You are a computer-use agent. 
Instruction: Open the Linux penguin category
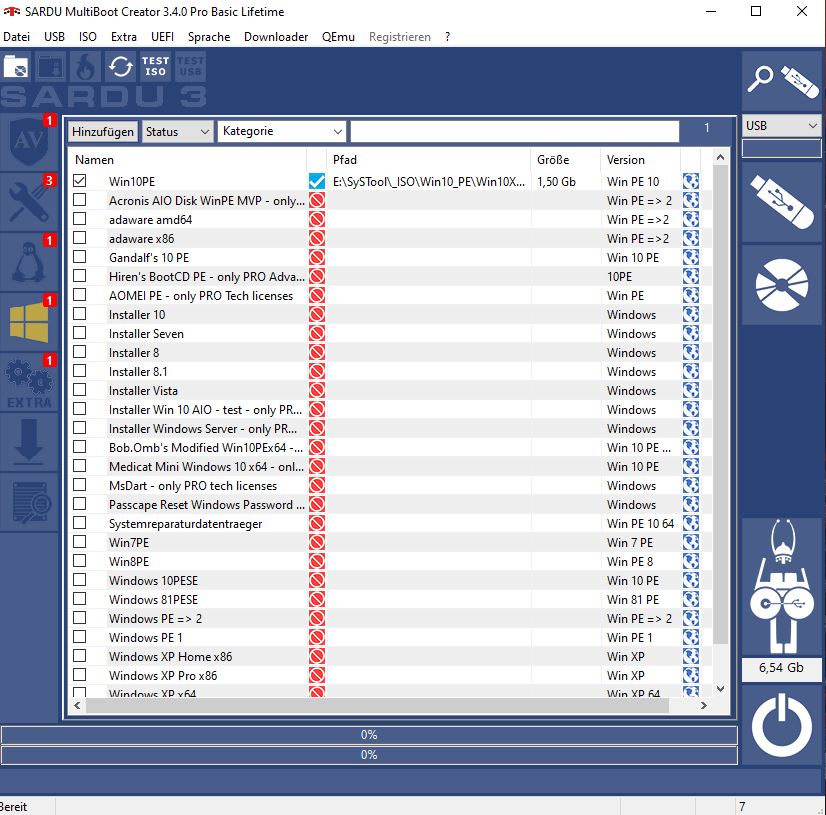tap(28, 262)
